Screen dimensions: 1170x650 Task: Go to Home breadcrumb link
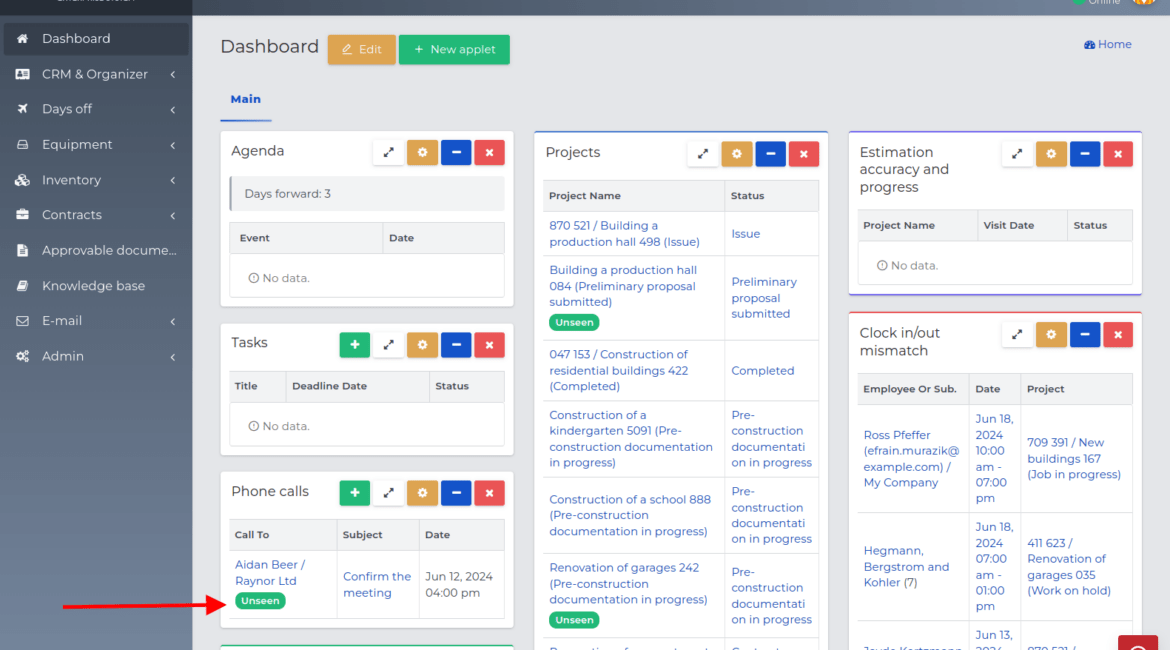tap(1108, 44)
